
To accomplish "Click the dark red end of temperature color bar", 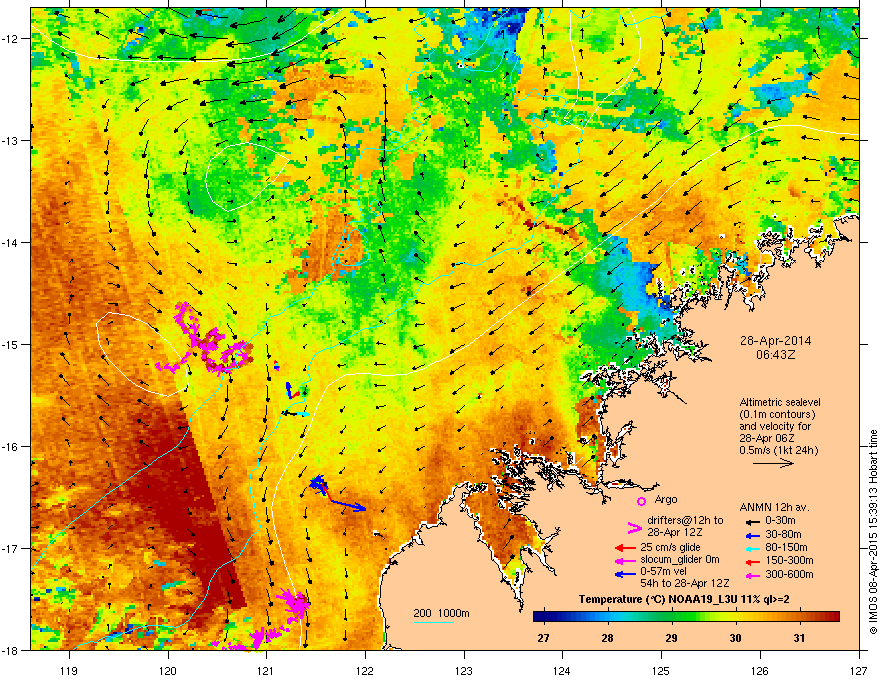I will pos(833,617).
